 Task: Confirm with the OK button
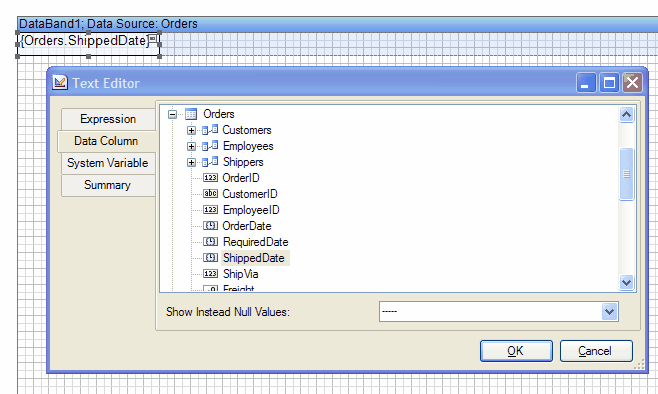(x=516, y=351)
